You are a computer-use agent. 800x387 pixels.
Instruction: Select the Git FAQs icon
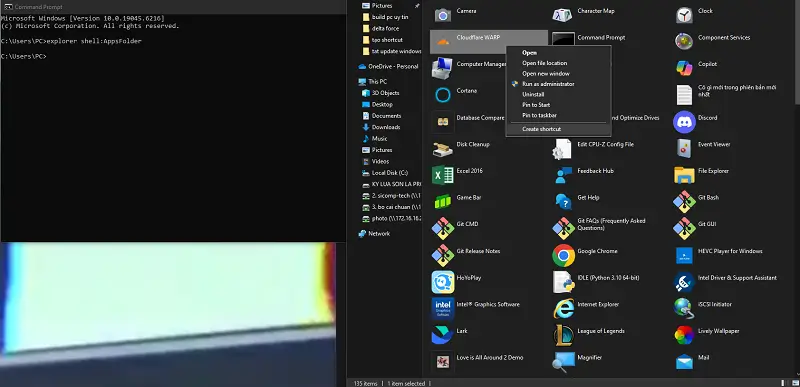(x=563, y=228)
